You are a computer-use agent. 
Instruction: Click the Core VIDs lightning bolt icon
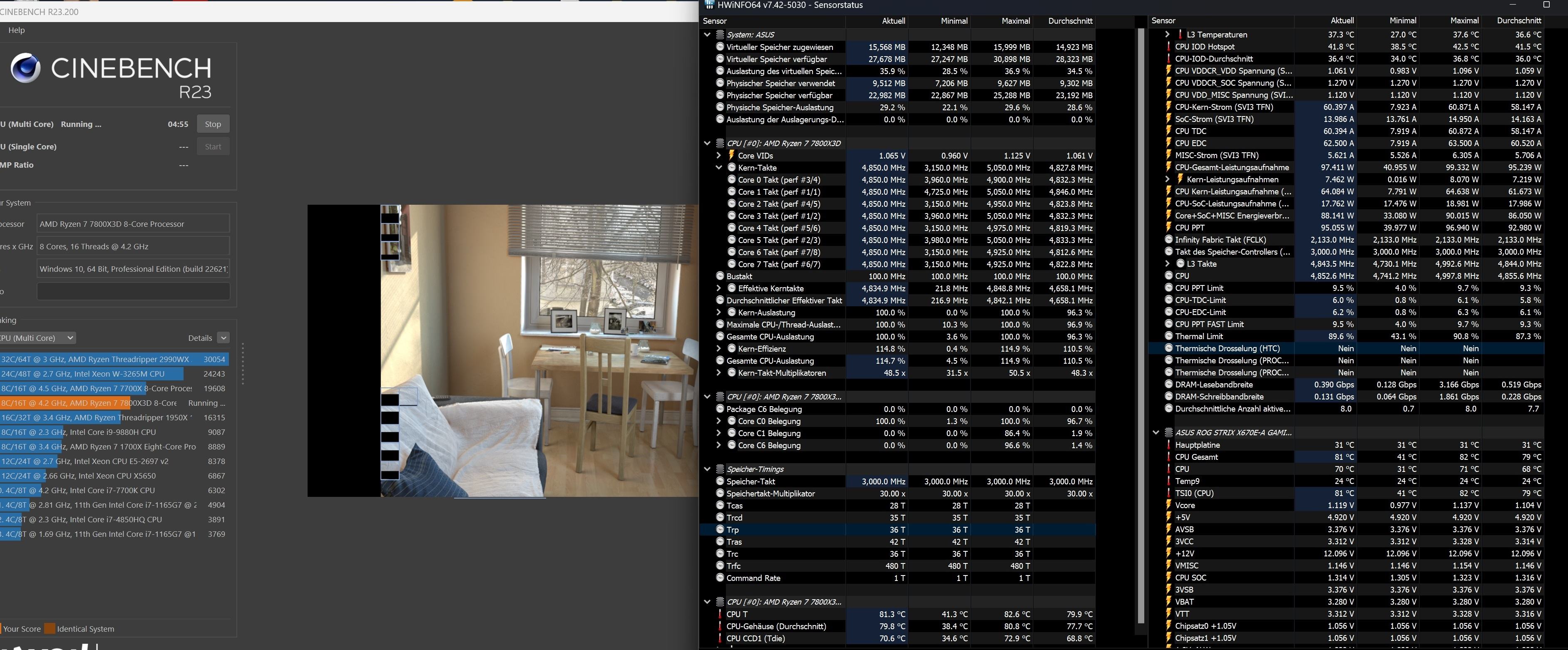tap(731, 155)
